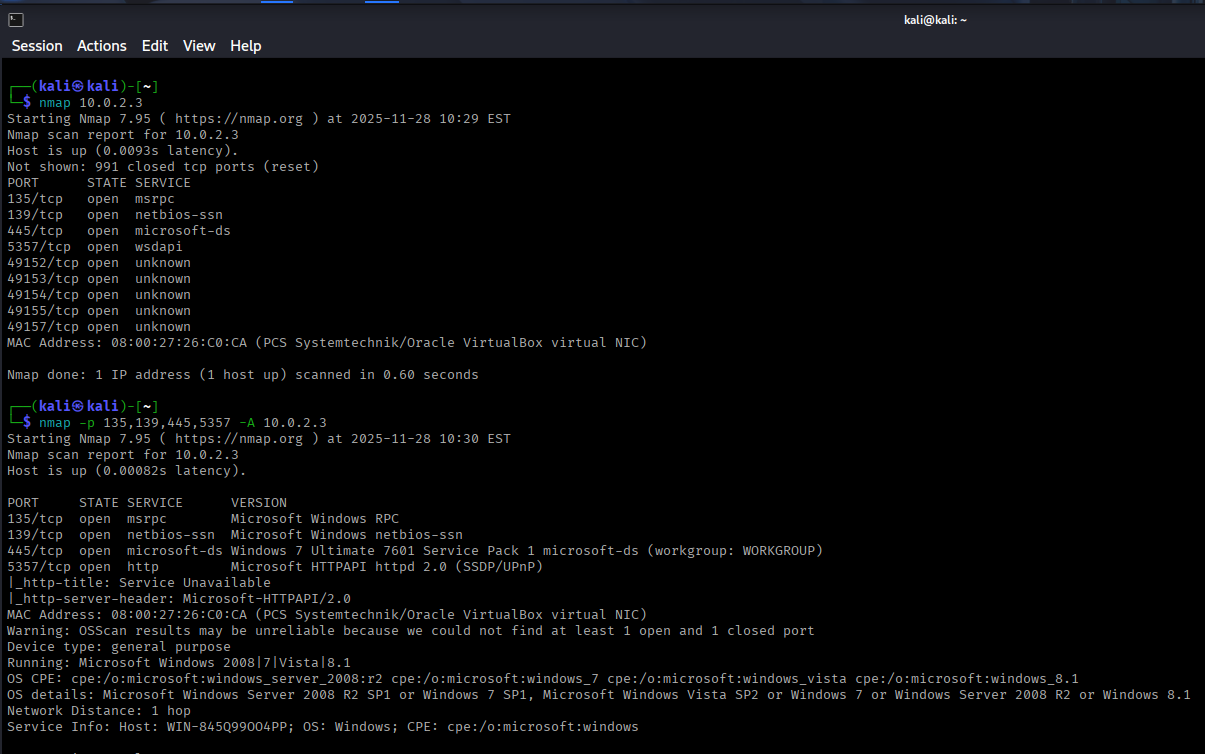The height and width of the screenshot is (754, 1205).
Task: Click the "(workgroup: WORKGROUP)" text
Action: 735,551
